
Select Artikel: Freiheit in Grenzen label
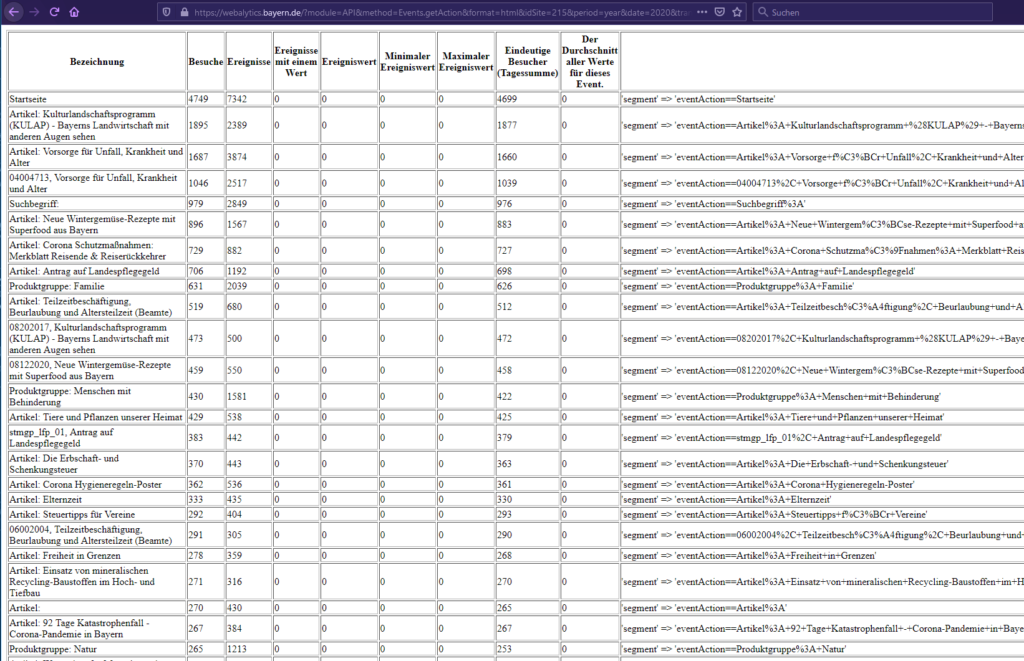[65, 555]
